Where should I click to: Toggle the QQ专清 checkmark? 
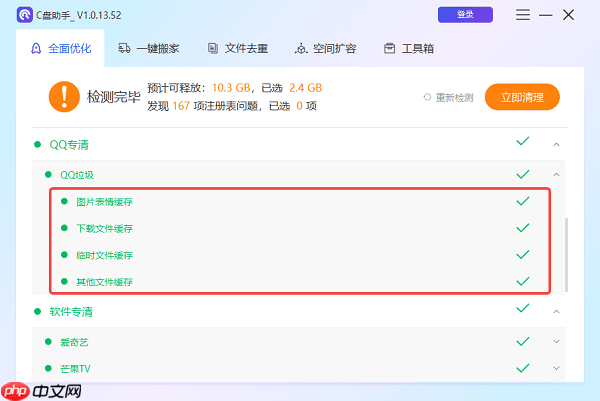[523, 141]
